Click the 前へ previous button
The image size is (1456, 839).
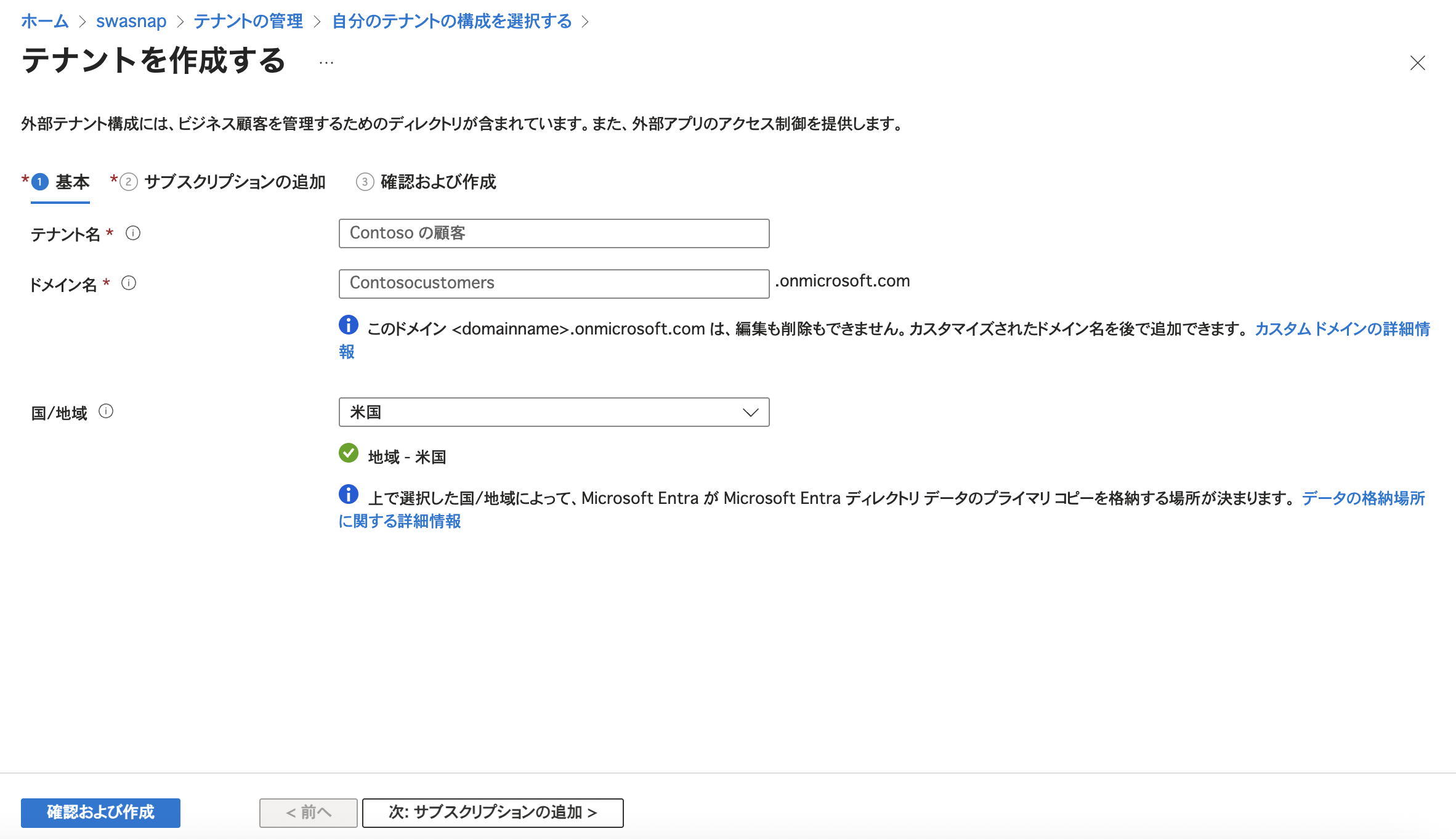tap(309, 813)
